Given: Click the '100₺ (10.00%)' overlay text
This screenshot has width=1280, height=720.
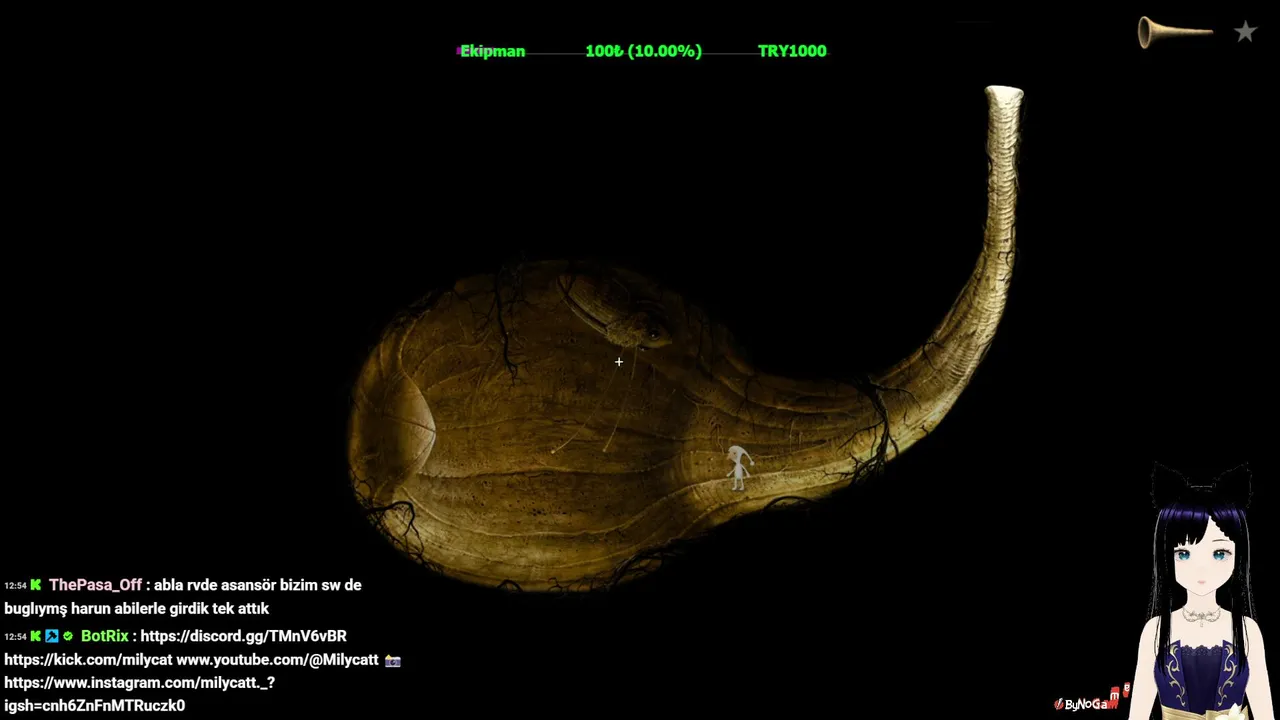Looking at the screenshot, I should click(x=643, y=51).
